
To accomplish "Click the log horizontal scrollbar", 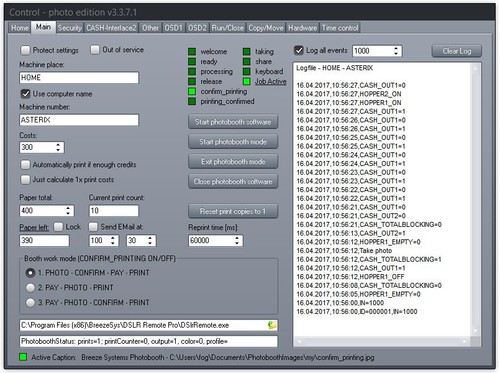I will (382, 341).
